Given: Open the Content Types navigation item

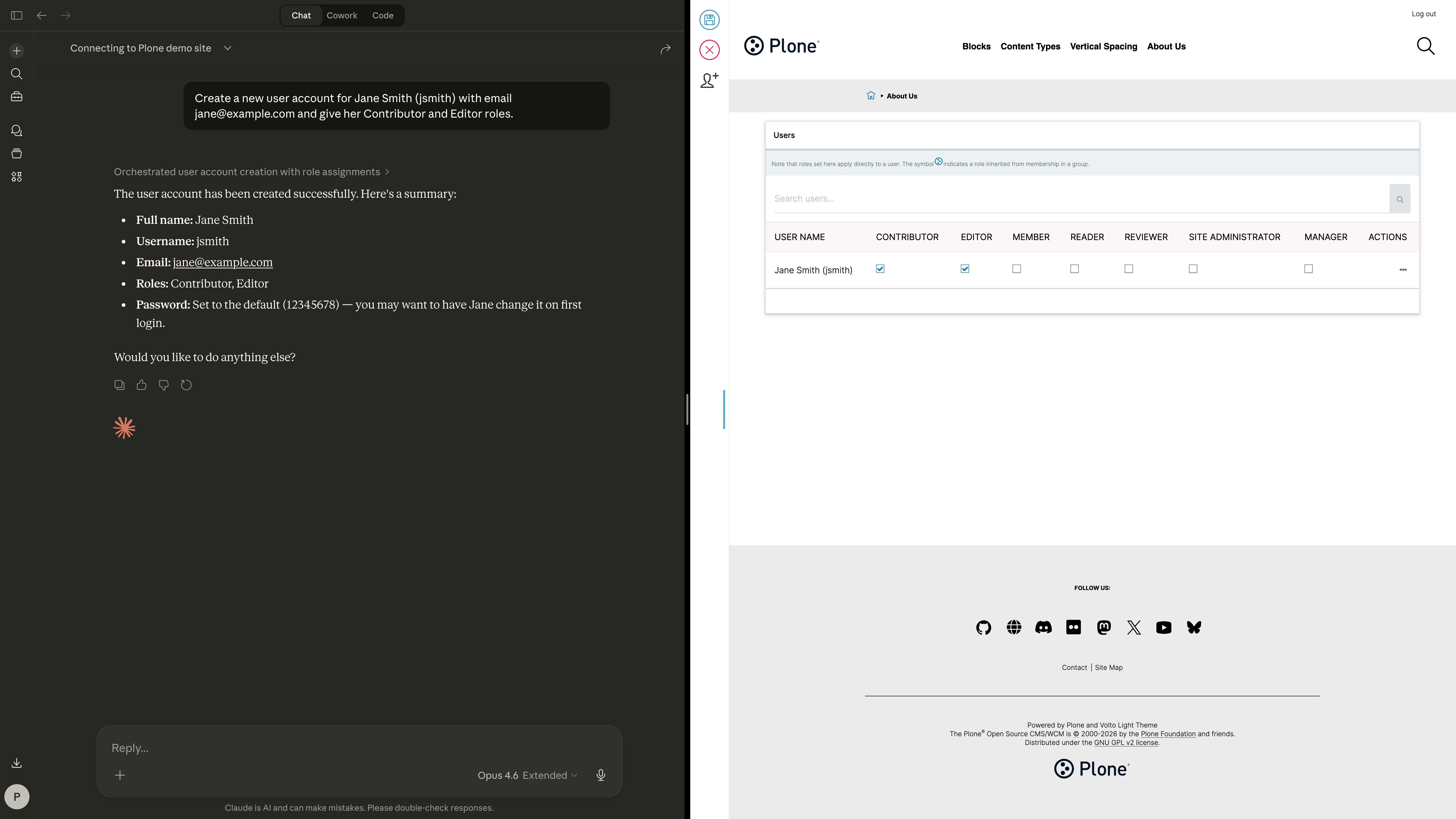Looking at the screenshot, I should 1030,46.
